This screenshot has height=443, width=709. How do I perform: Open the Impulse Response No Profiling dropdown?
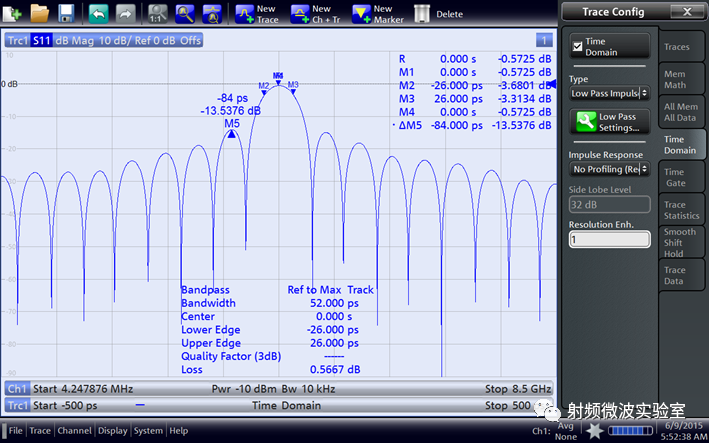[609, 169]
